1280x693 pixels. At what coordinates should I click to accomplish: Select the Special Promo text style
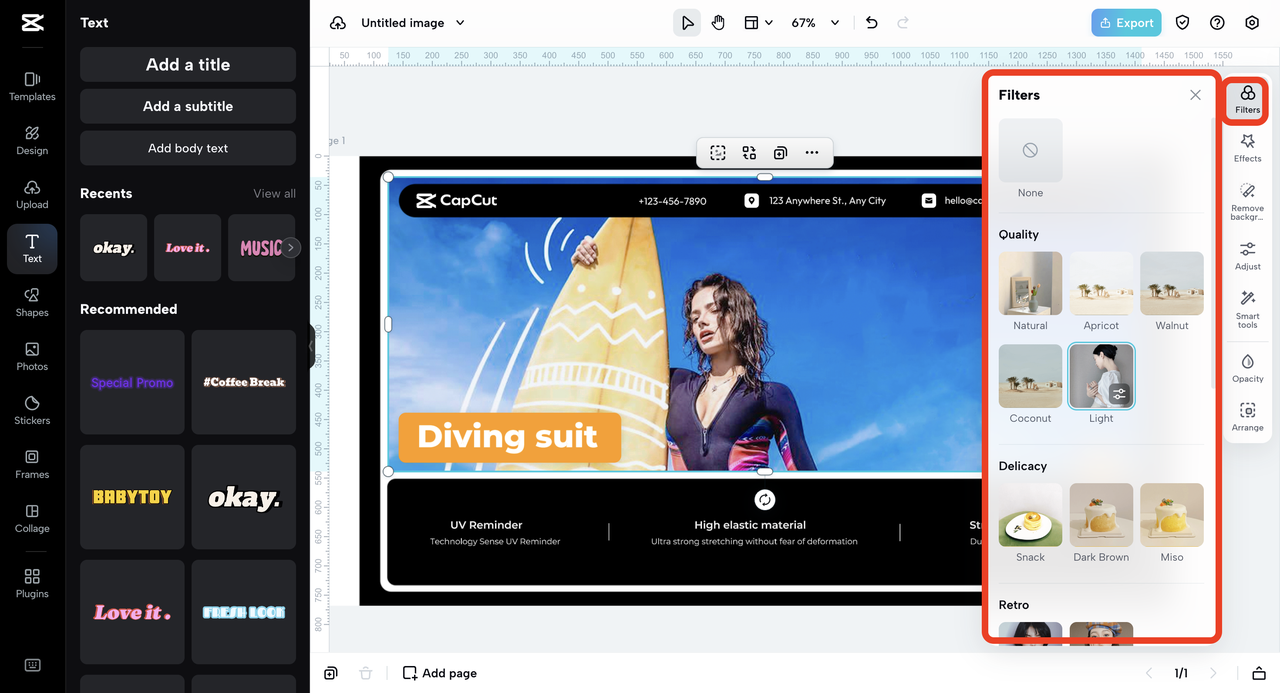click(x=132, y=382)
